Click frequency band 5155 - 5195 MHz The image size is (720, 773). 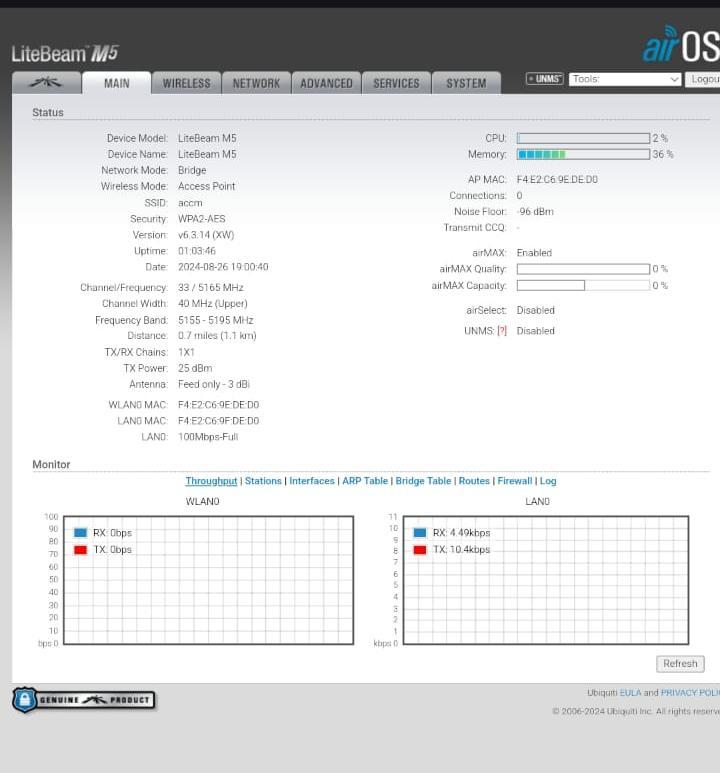point(216,320)
